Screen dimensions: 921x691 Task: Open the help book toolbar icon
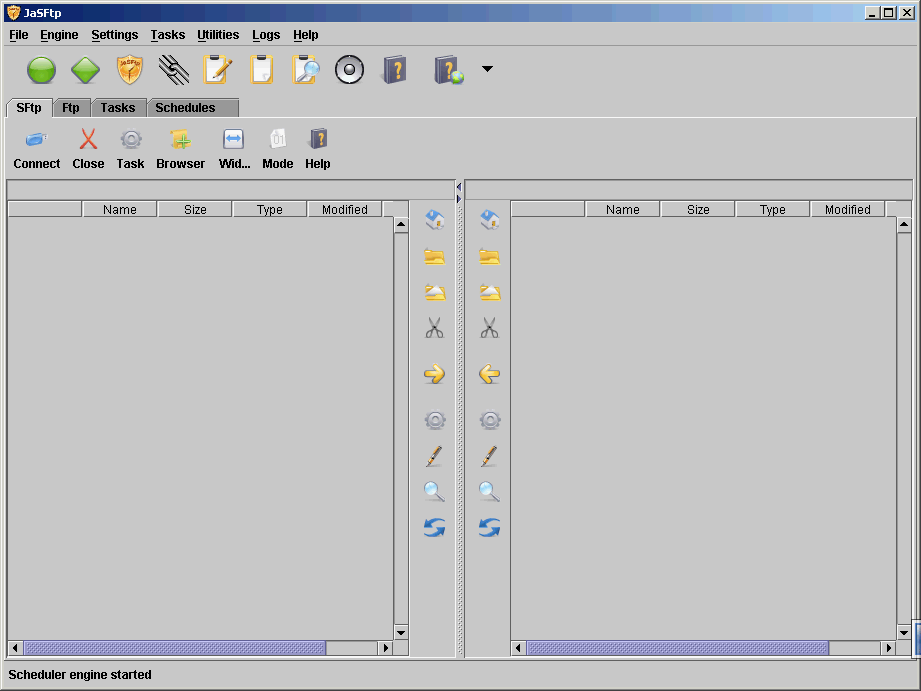pyautogui.click(x=395, y=70)
